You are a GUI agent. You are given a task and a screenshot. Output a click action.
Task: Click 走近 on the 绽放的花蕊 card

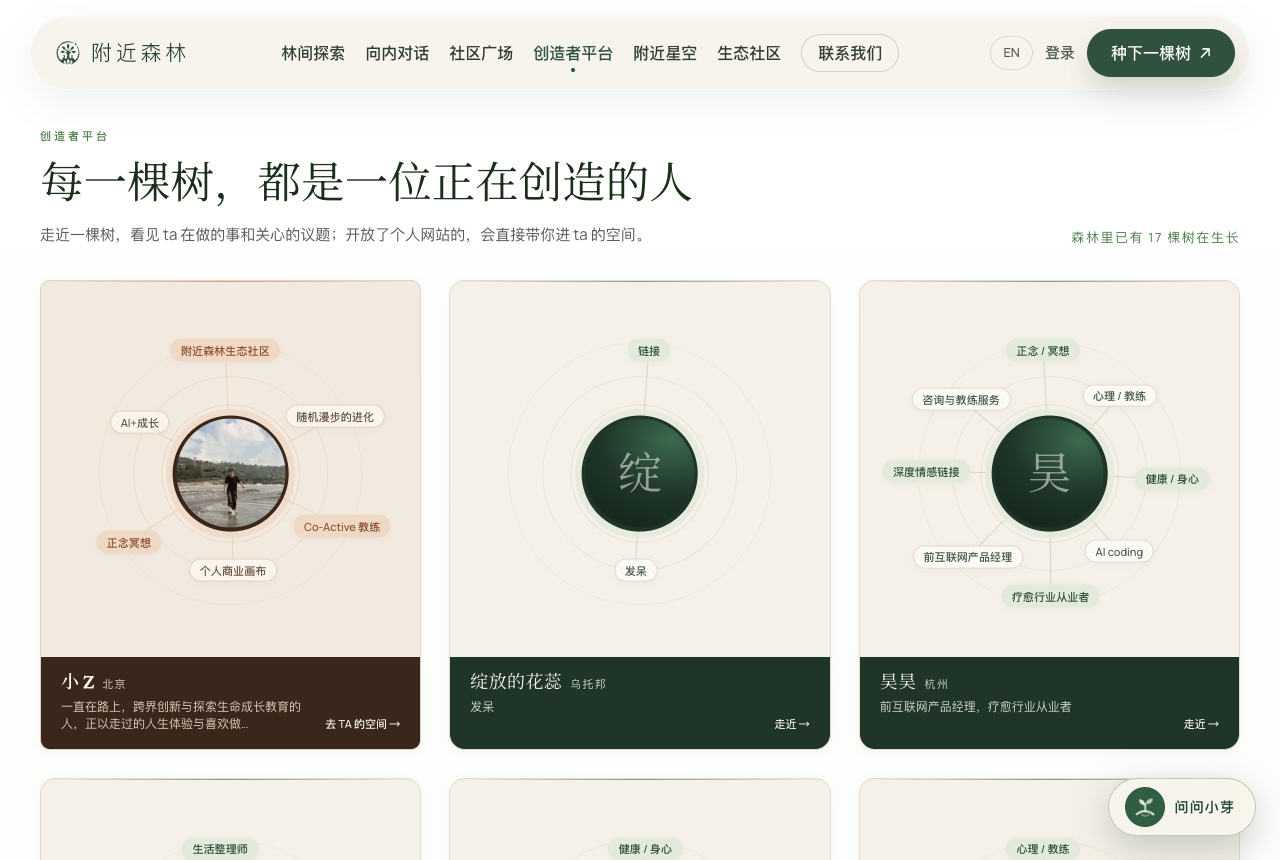[792, 724]
